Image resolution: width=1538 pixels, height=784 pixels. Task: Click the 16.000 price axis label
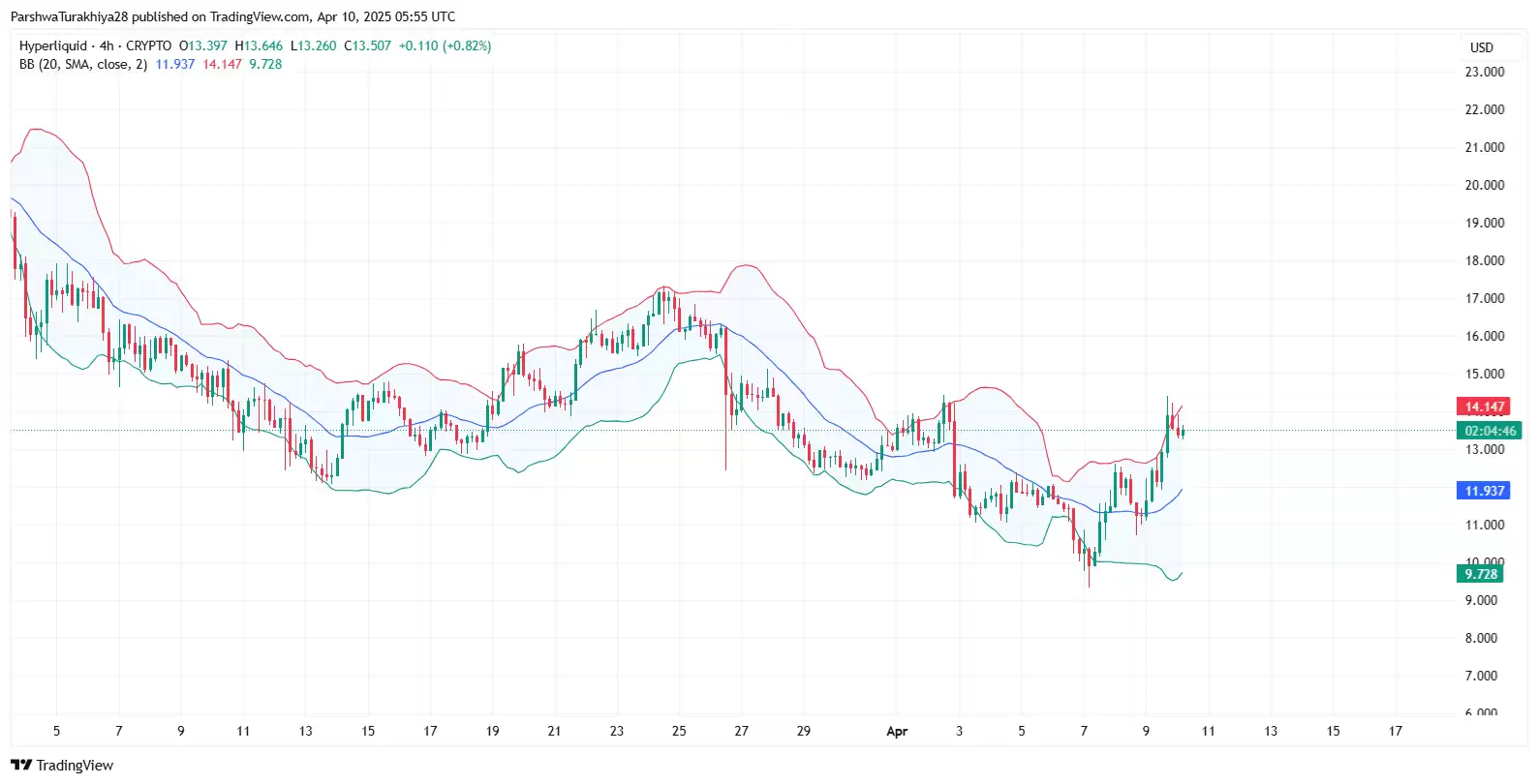(1484, 336)
